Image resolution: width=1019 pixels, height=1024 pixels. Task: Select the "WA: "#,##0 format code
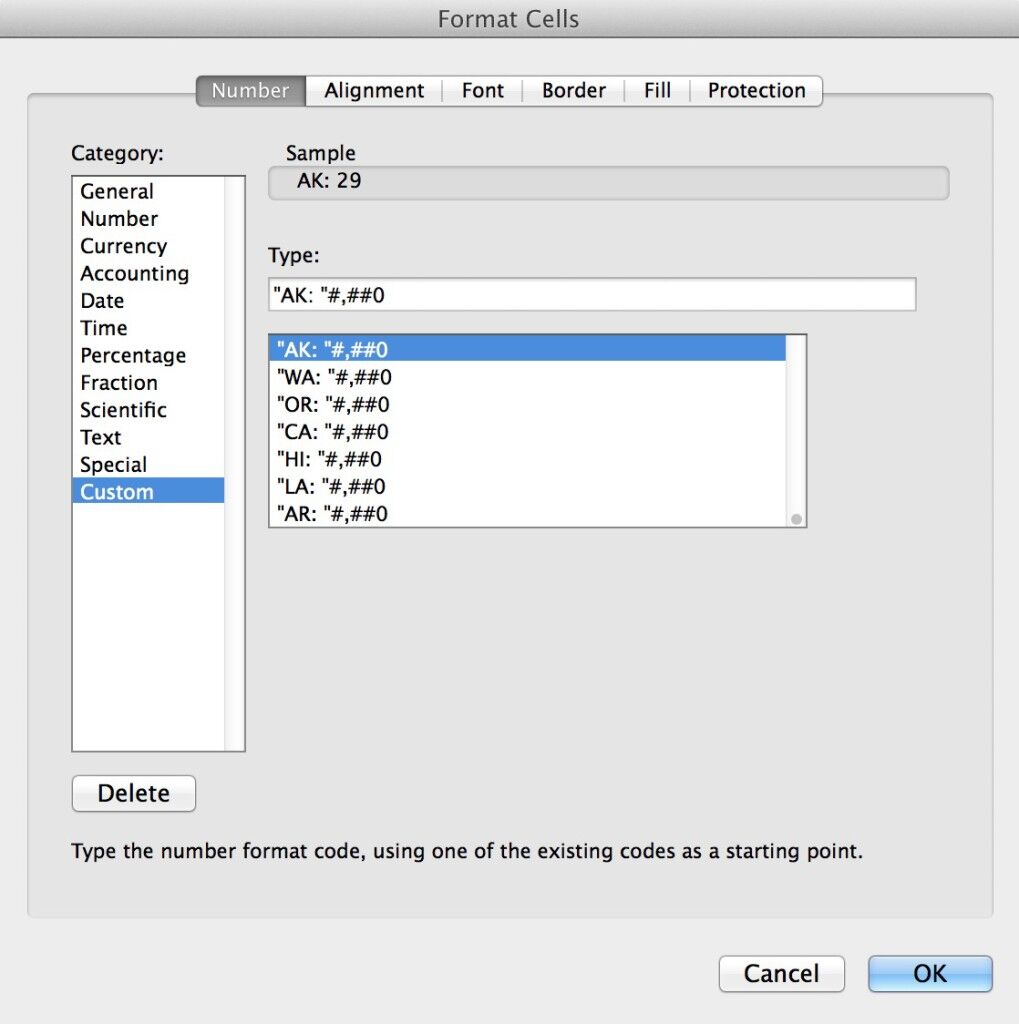click(x=333, y=377)
